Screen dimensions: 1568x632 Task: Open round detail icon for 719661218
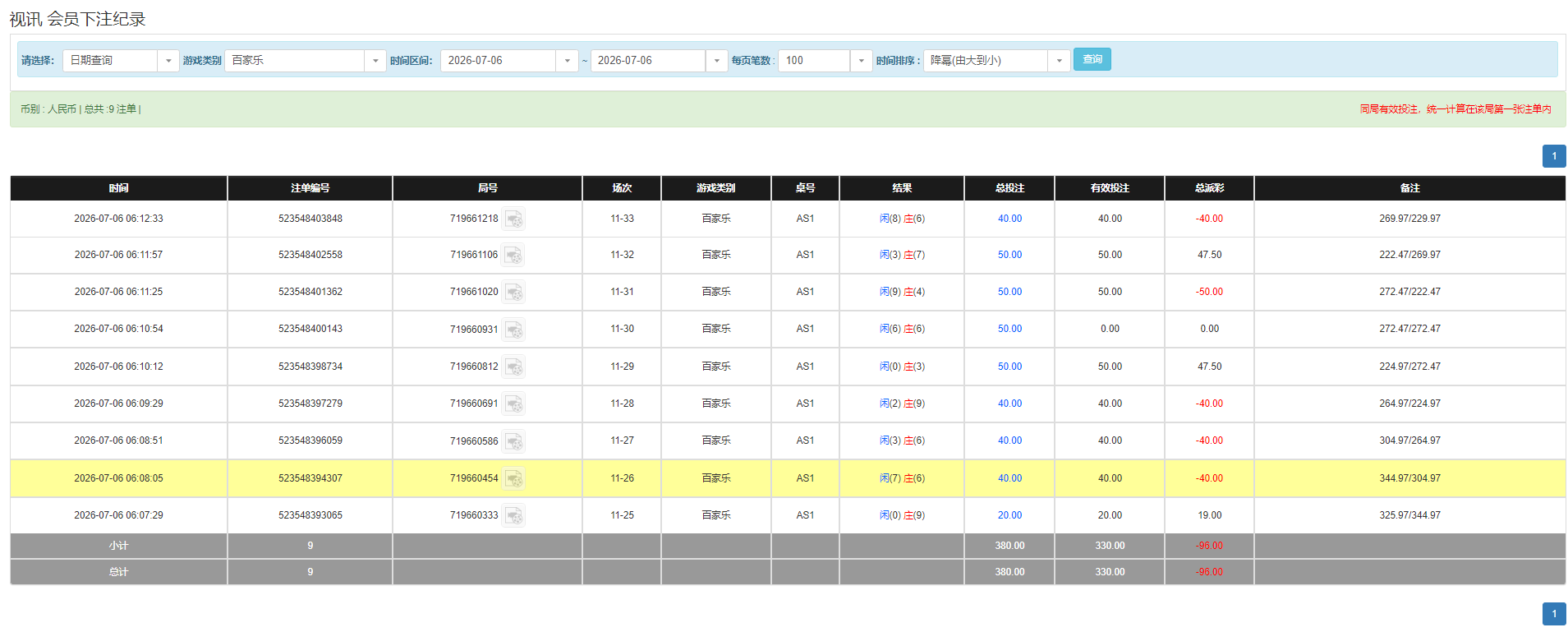tap(514, 219)
